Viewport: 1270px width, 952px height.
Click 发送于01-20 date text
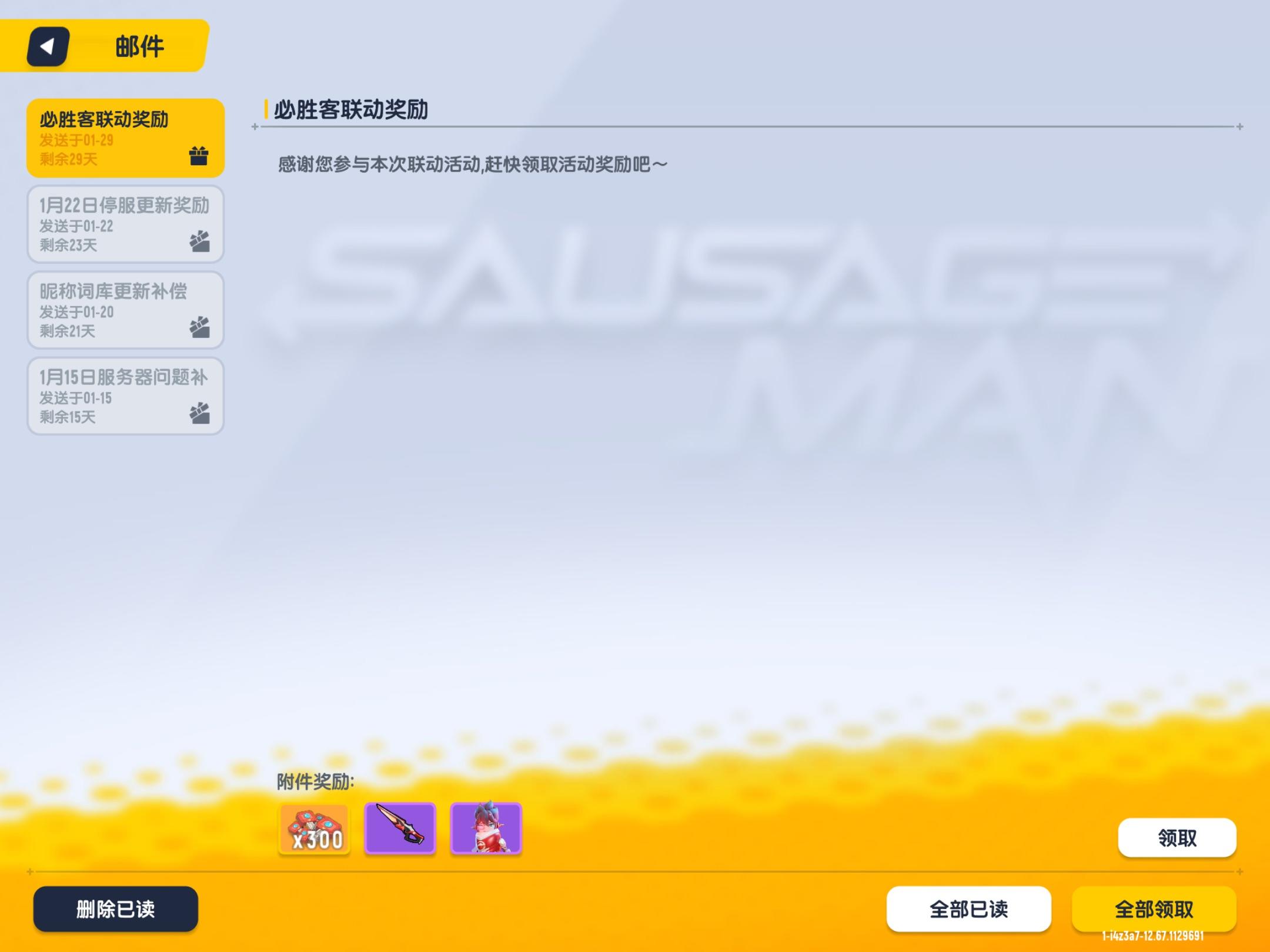click(x=76, y=312)
